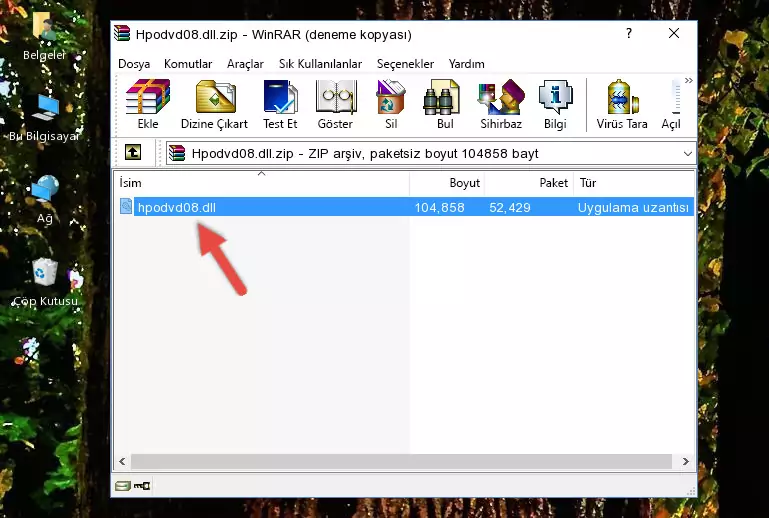This screenshot has width=769, height=518.
Task: Click the partially visible Açıl toolbar icon
Action: (x=671, y=104)
